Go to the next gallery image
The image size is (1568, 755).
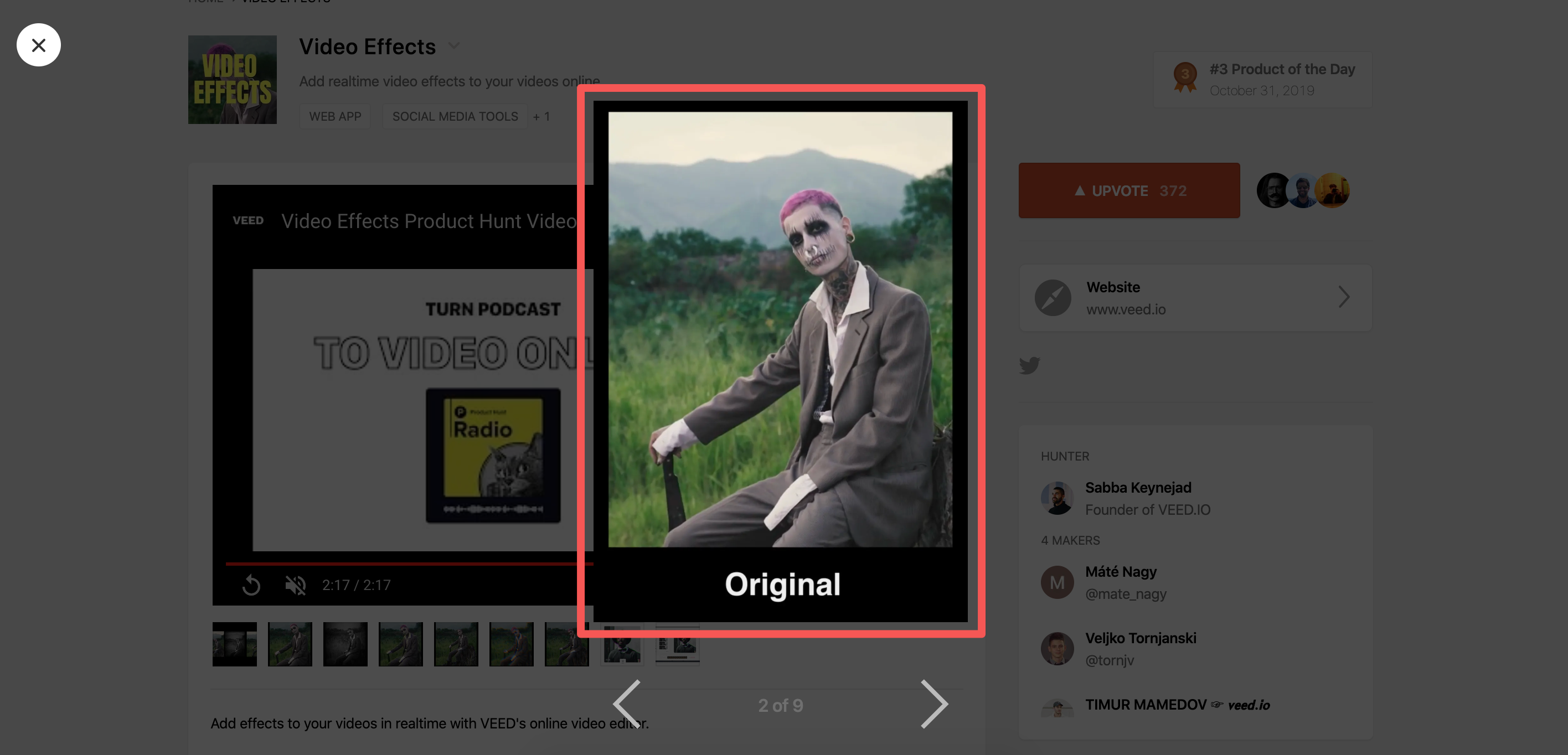[933, 704]
